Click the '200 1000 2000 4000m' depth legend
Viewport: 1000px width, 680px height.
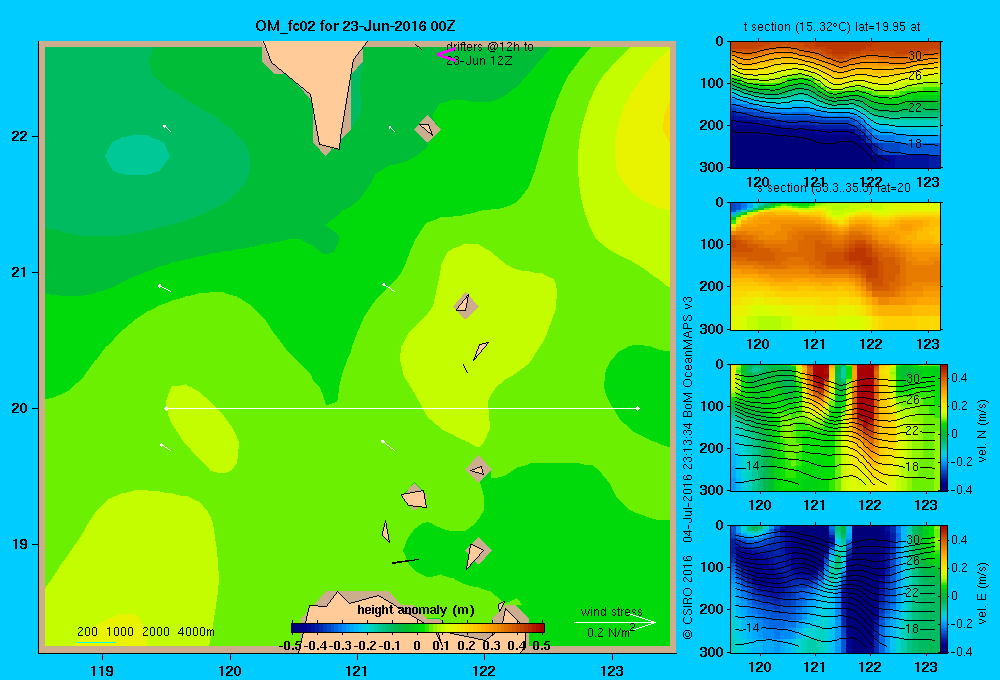pos(145,632)
